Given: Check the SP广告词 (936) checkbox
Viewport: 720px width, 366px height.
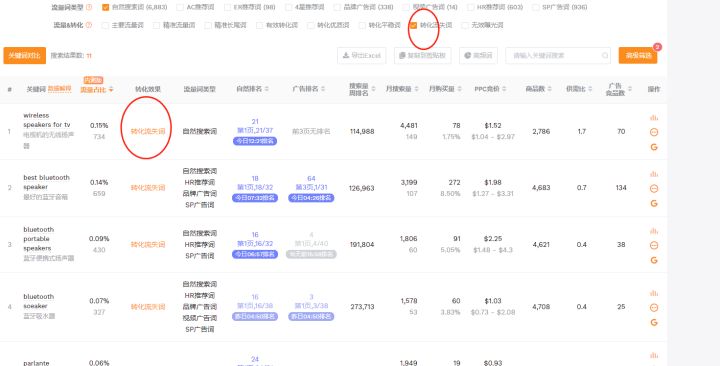Looking at the screenshot, I should [x=535, y=7].
